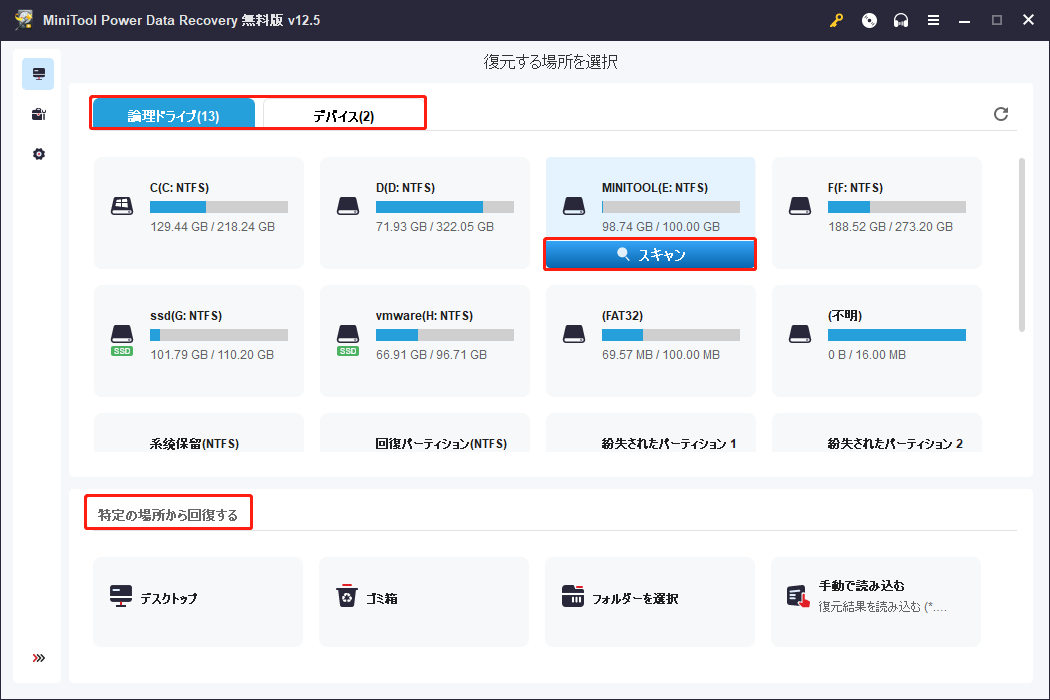Select the ssd(G: NTFS) drive card
Image resolution: width=1050 pixels, height=700 pixels.
click(x=199, y=341)
